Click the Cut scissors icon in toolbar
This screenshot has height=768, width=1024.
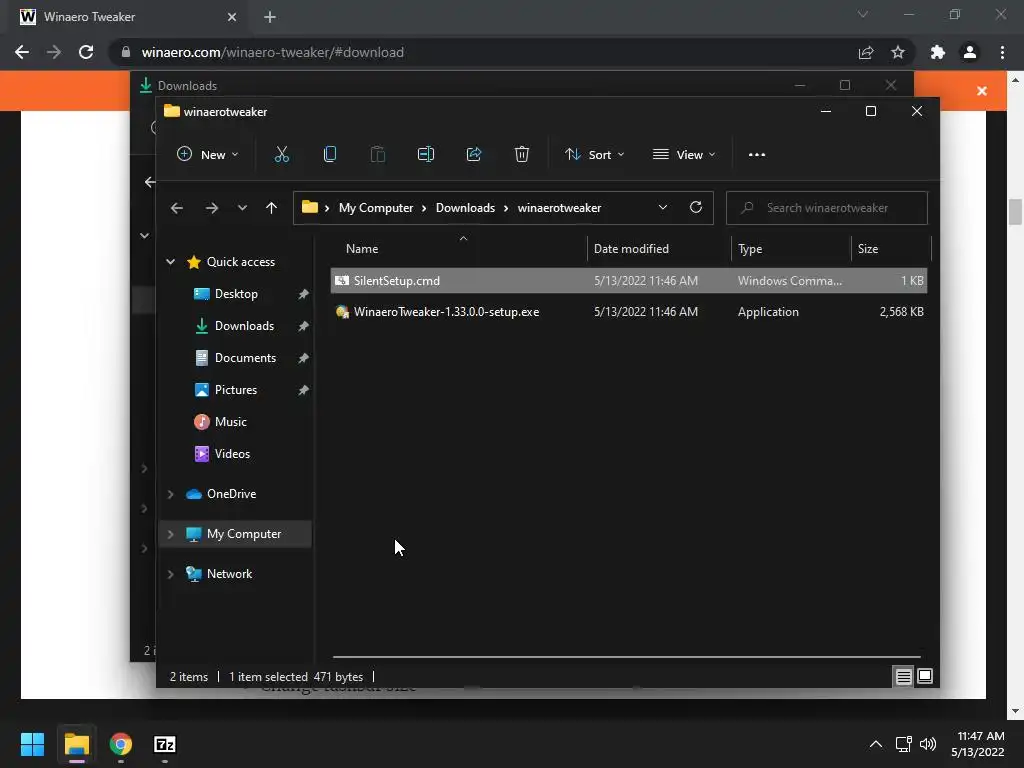tap(281, 155)
